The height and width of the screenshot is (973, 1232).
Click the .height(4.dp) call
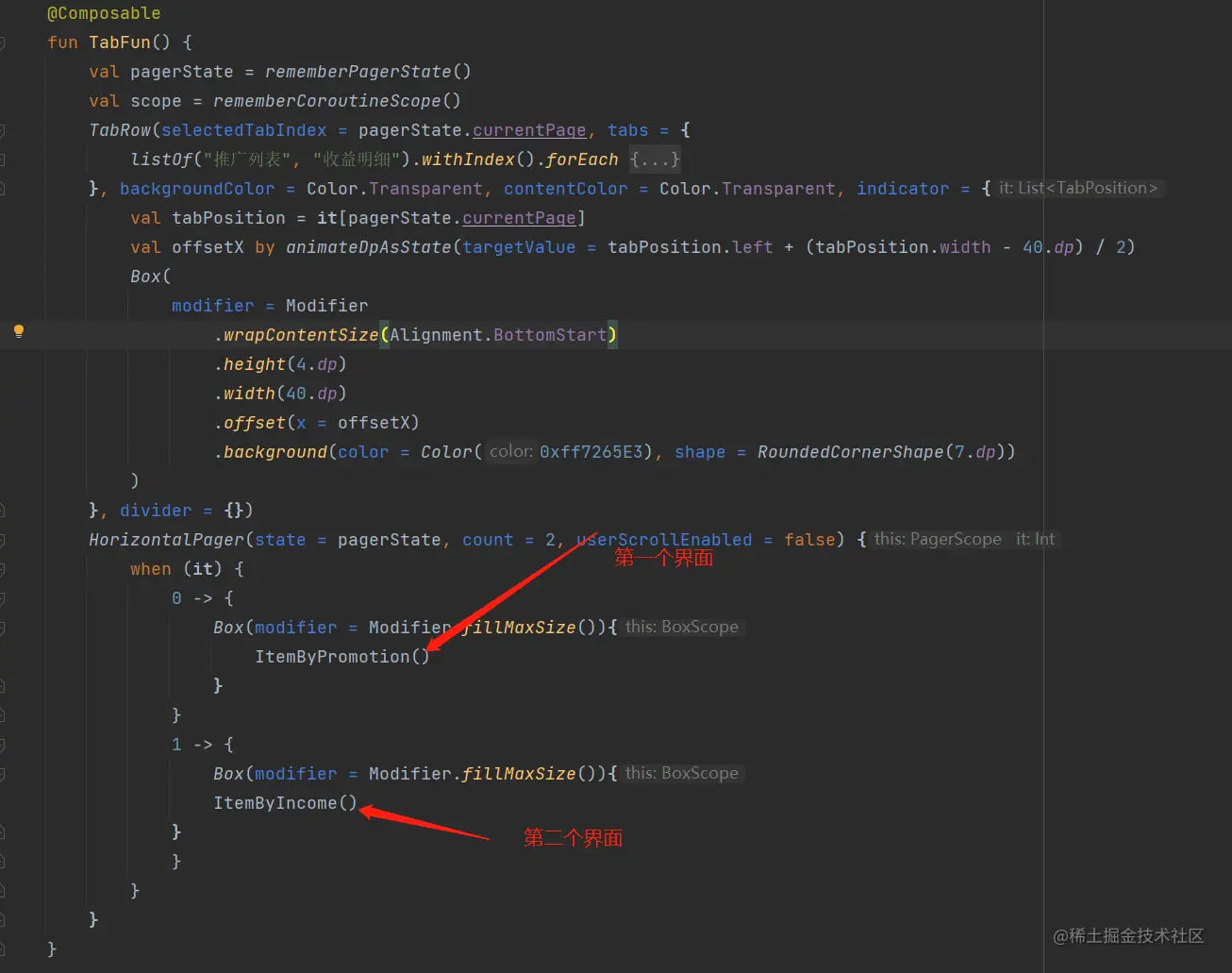pyautogui.click(x=280, y=364)
